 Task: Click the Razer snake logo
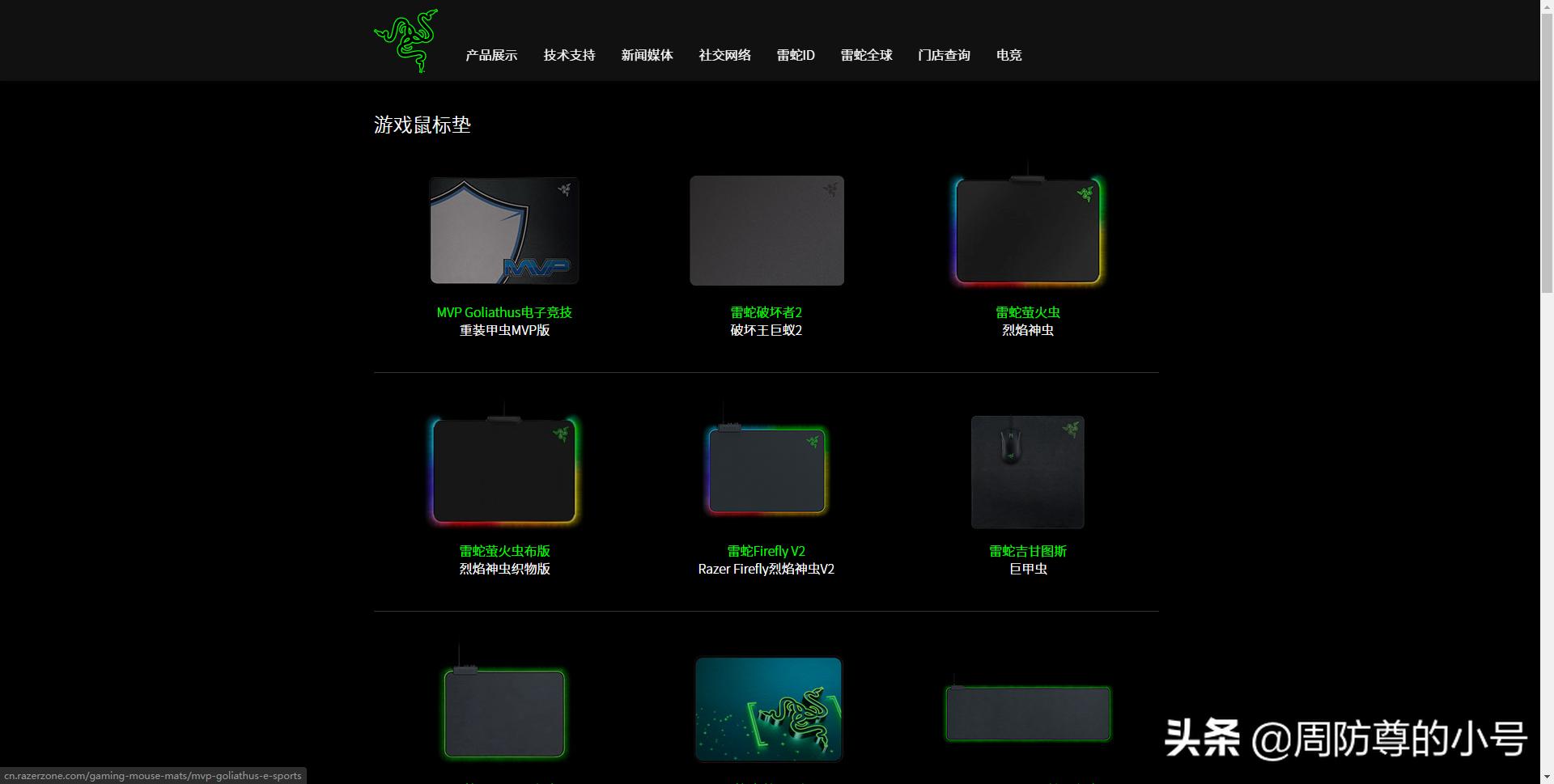click(x=405, y=40)
